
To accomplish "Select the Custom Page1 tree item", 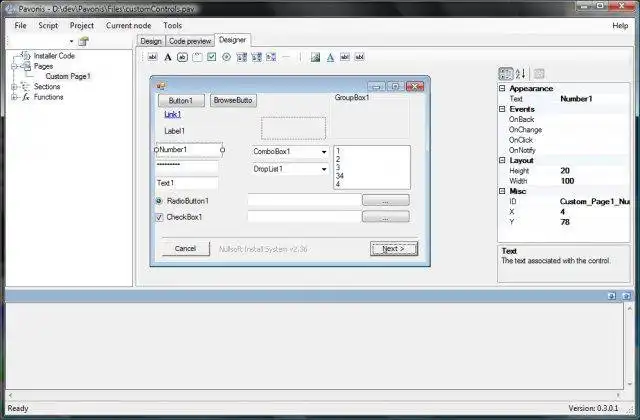I will (68, 76).
